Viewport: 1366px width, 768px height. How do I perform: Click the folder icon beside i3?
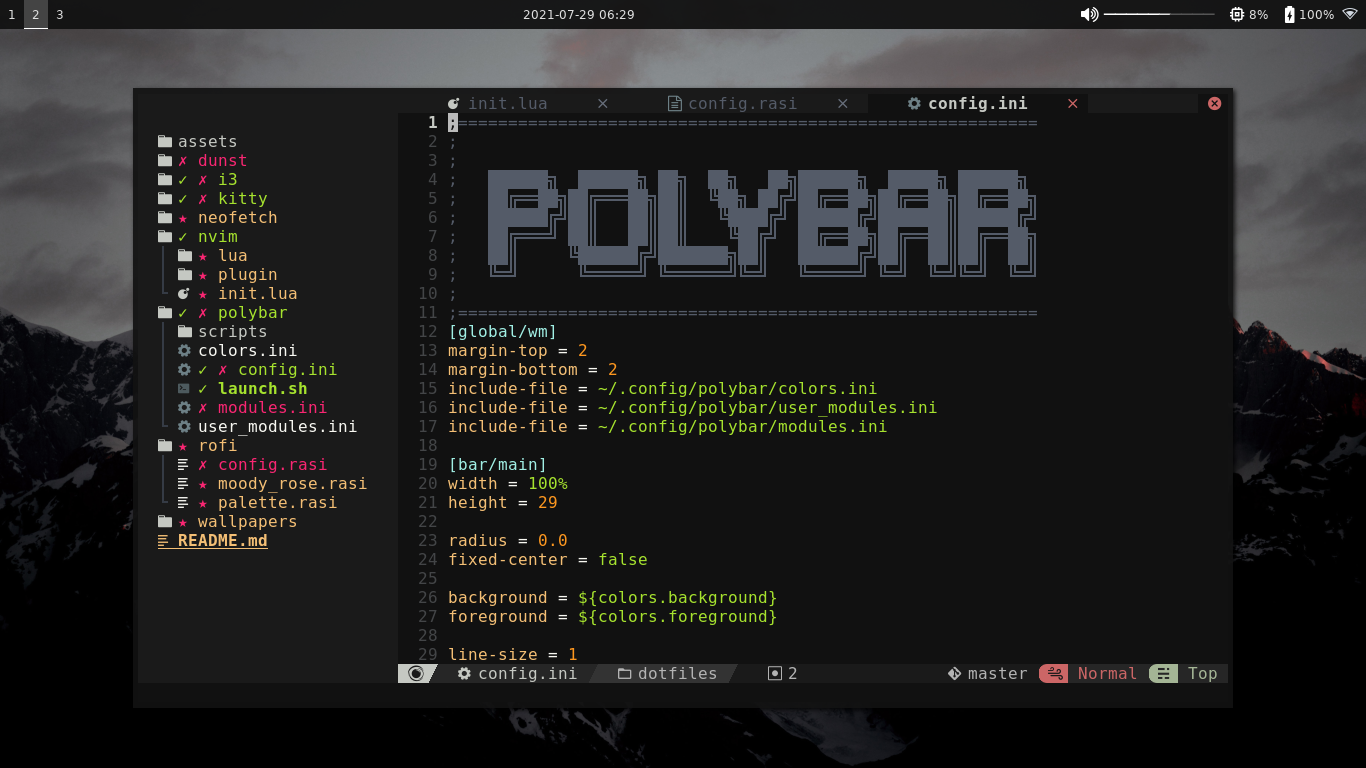tap(165, 180)
